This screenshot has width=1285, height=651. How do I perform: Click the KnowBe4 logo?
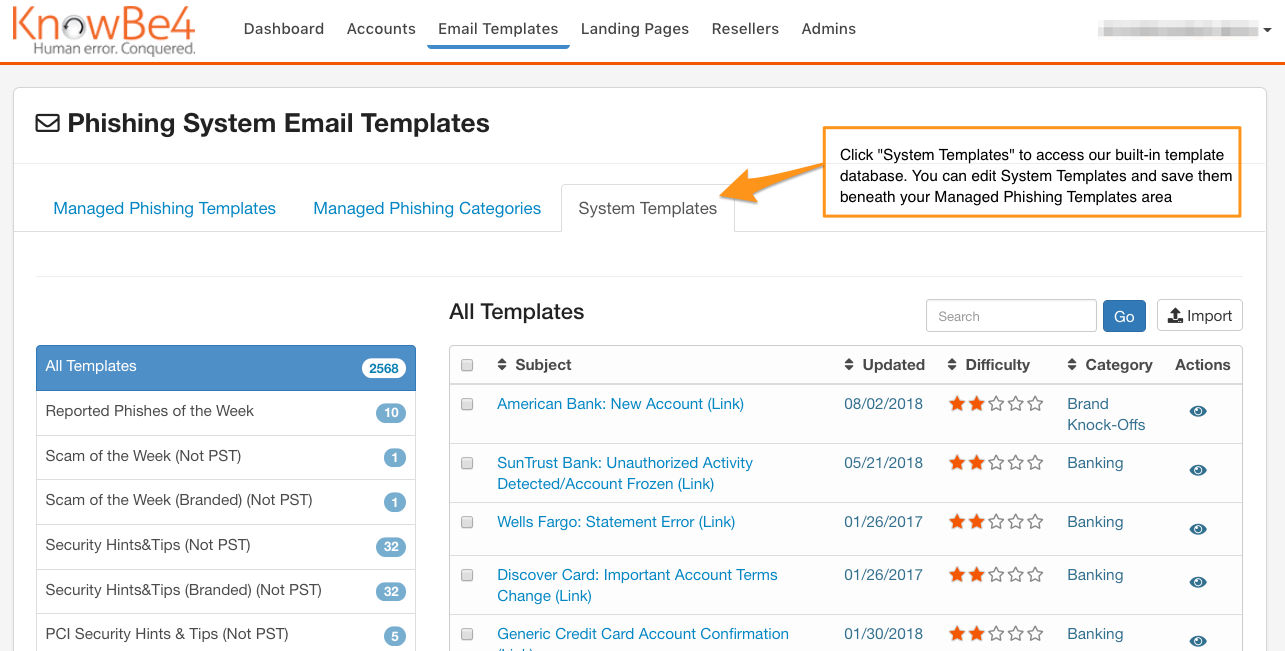tap(104, 30)
